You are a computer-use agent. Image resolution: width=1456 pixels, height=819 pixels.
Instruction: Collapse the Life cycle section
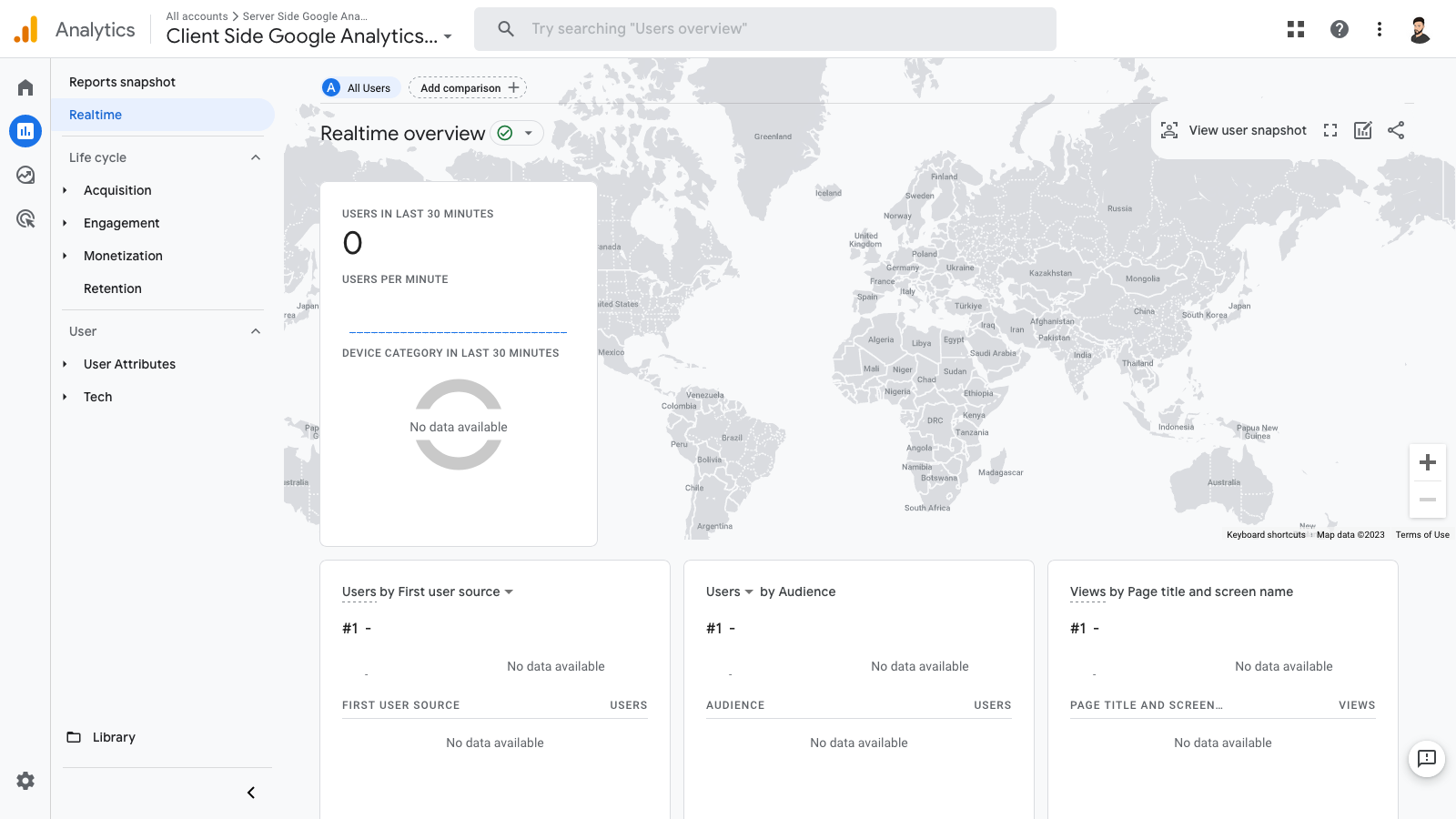click(x=256, y=157)
